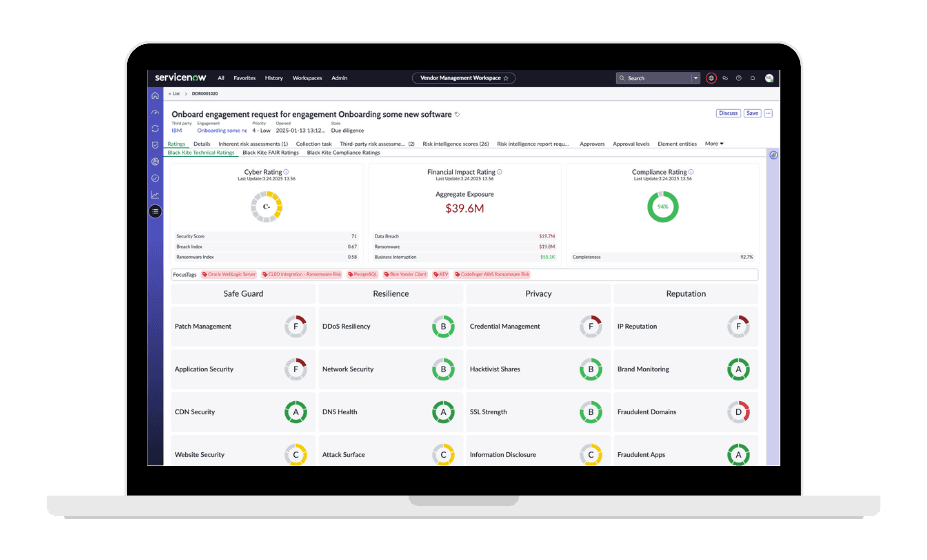
Task: Open the Workspaces menu in the top navigation
Action: [x=307, y=77]
